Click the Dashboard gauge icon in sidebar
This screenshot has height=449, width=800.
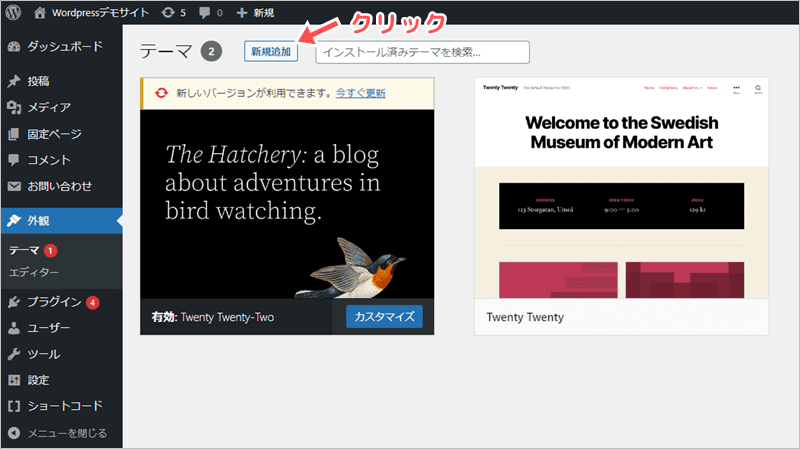click(x=14, y=46)
